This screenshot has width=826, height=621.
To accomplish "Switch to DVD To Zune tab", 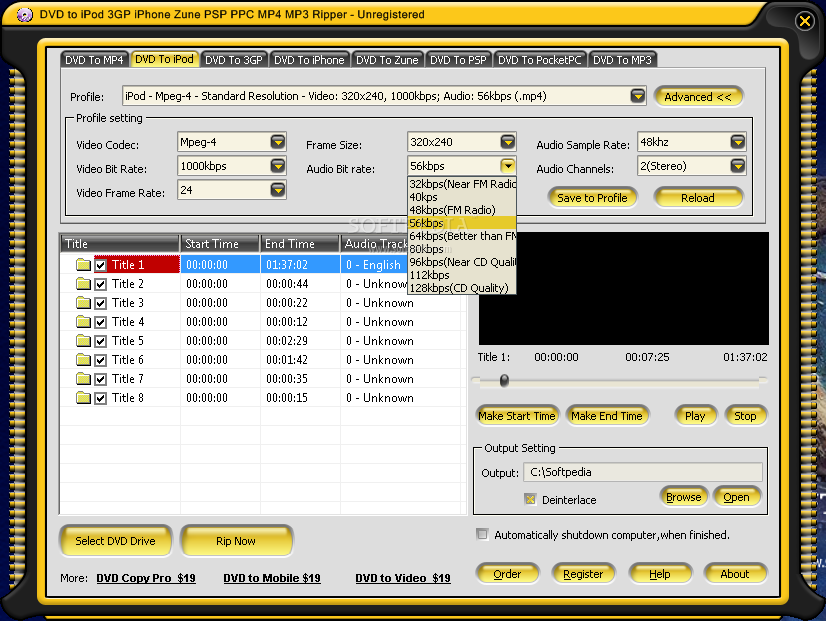I will click(387, 60).
